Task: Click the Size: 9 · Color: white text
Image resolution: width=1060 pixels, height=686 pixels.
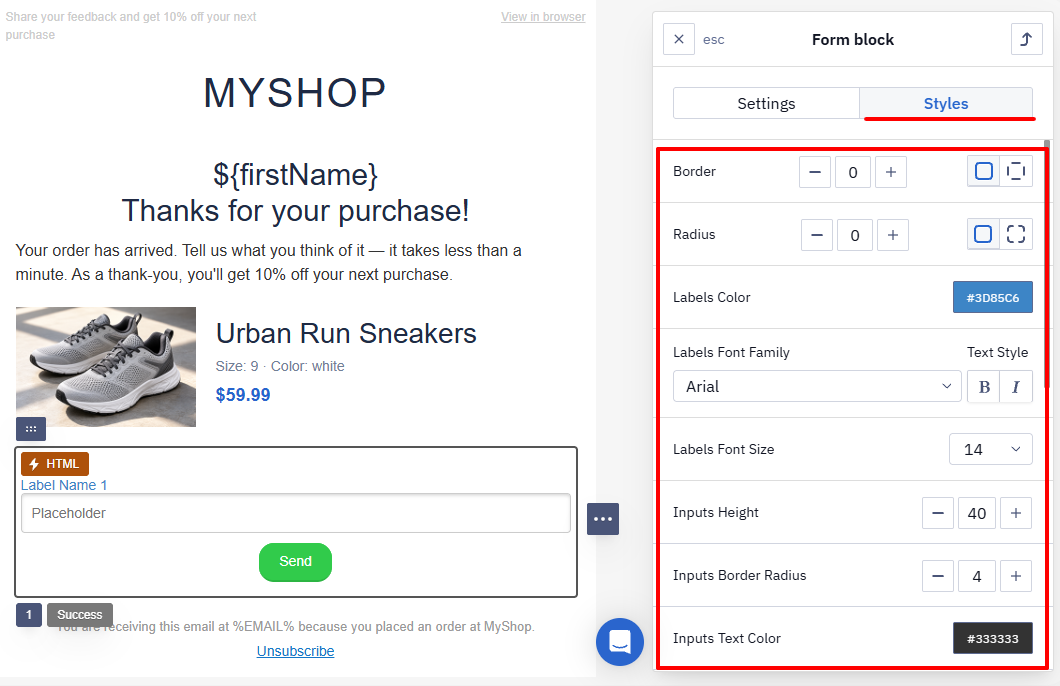Action: click(x=280, y=366)
